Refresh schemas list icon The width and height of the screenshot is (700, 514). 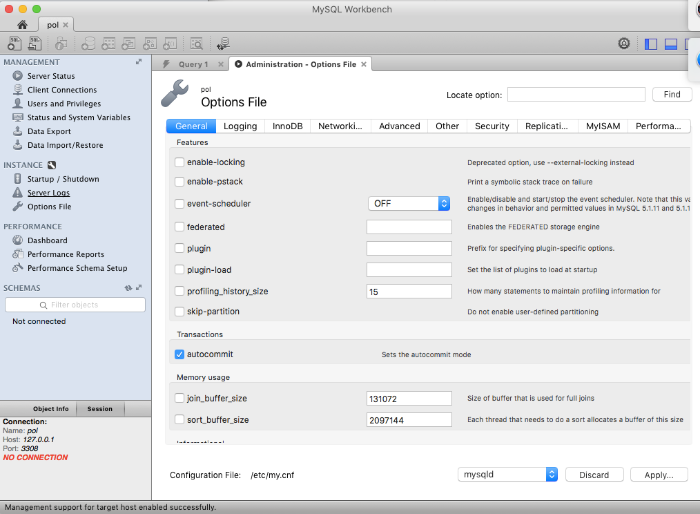129,288
